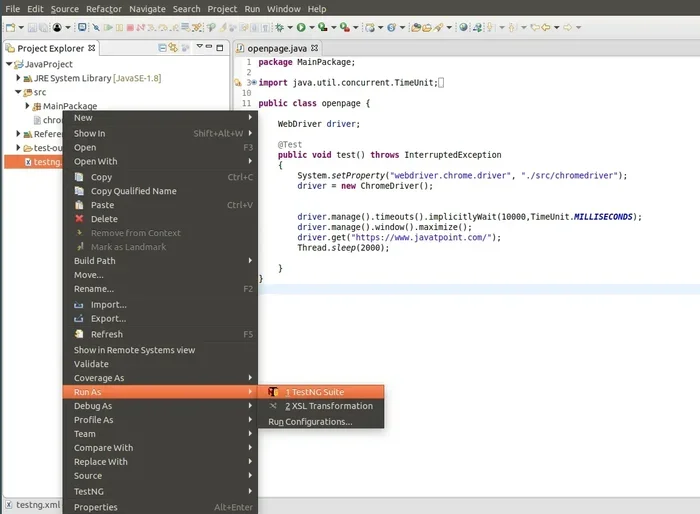Click the red Terminate stop icon
The width and height of the screenshot is (700, 514).
tap(130, 28)
